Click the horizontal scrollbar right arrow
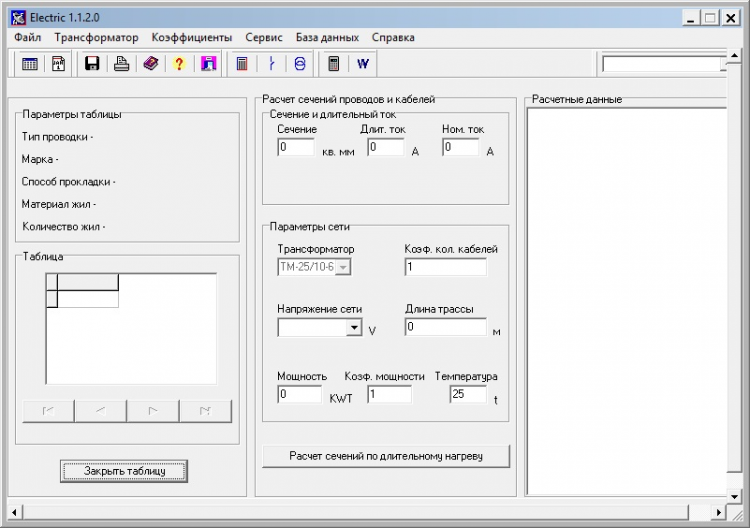This screenshot has height=528, width=750. click(718, 512)
